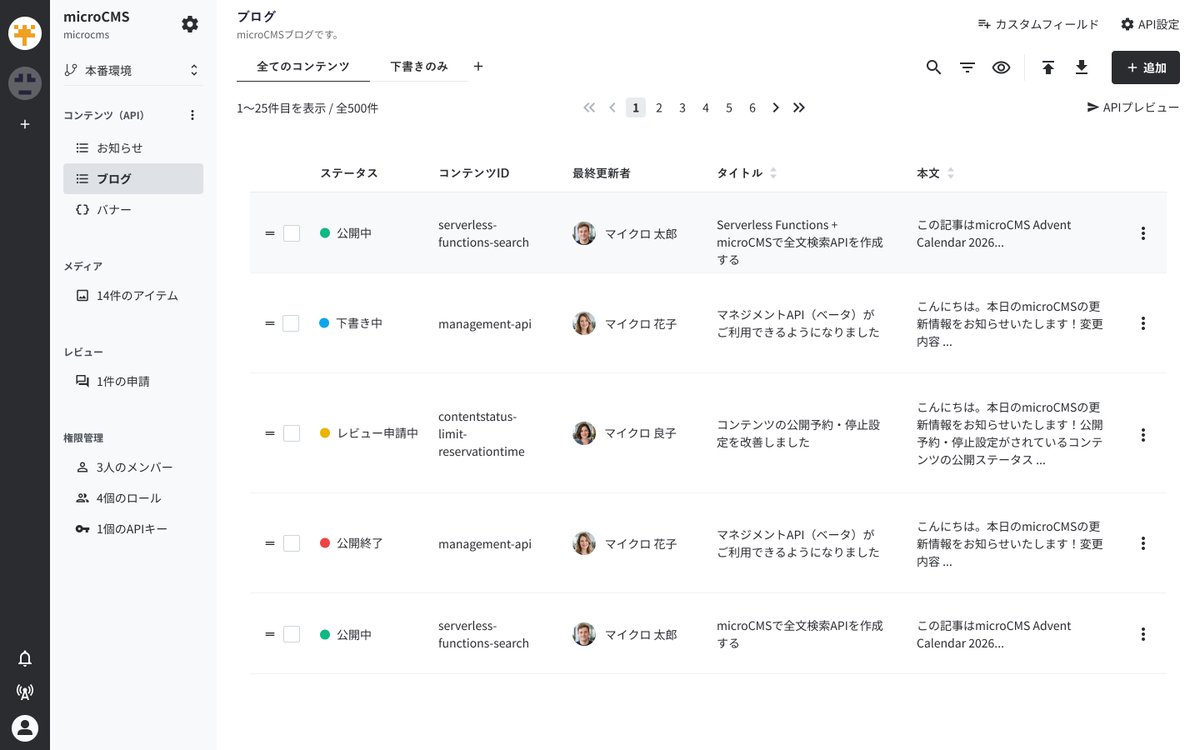This screenshot has width=1200, height=750.
Task: Select current page 1 in pagination
Action: coord(635,107)
